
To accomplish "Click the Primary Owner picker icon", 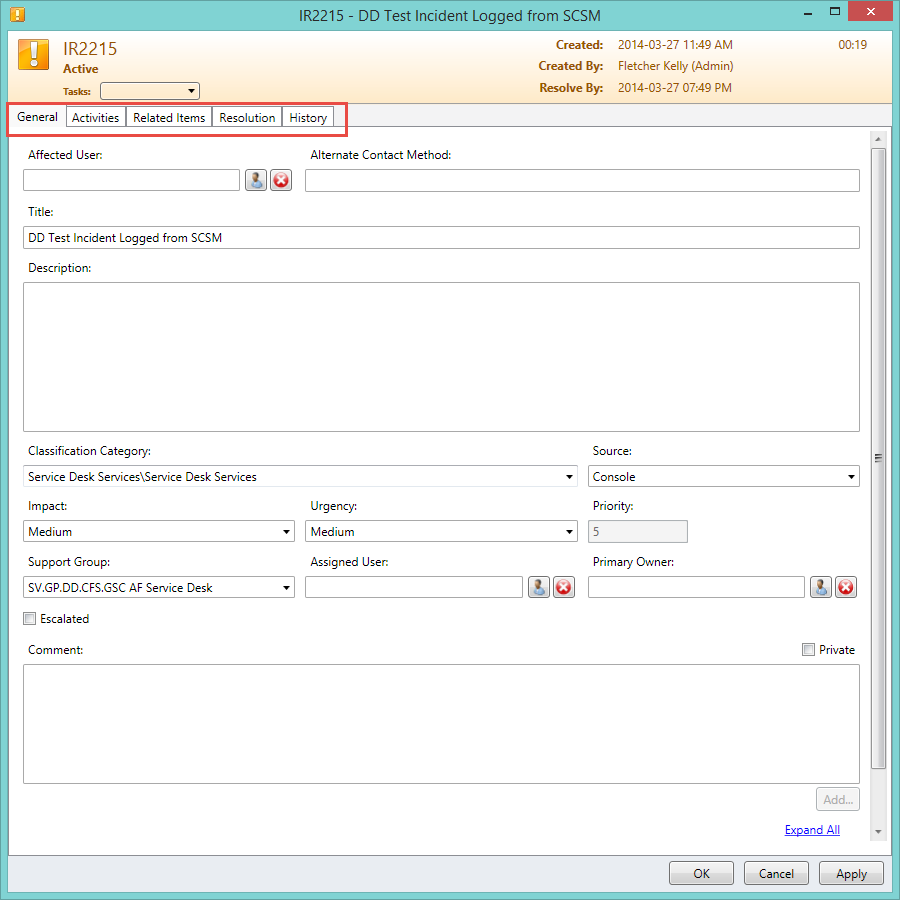I will point(821,587).
